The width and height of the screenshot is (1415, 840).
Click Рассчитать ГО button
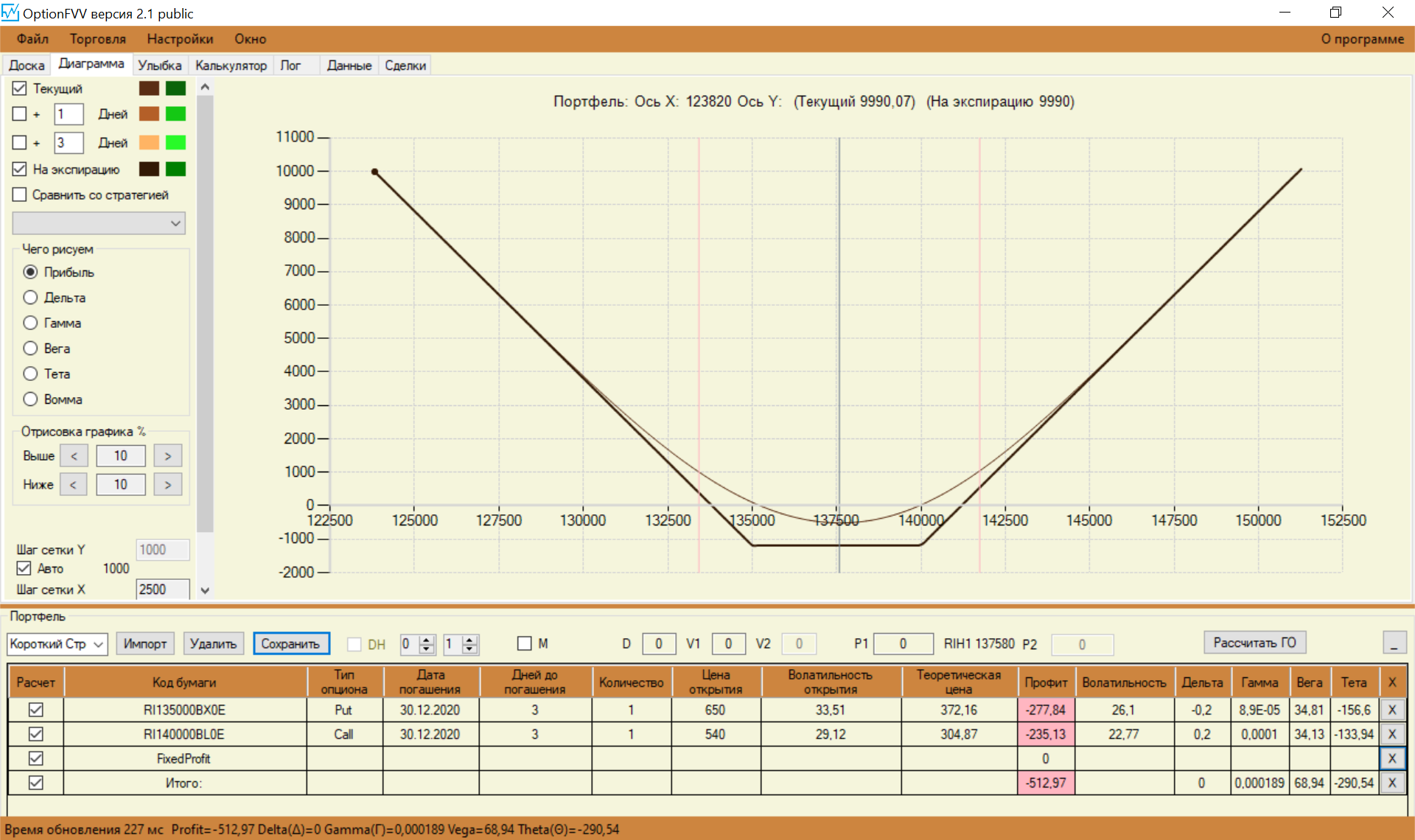click(1254, 643)
